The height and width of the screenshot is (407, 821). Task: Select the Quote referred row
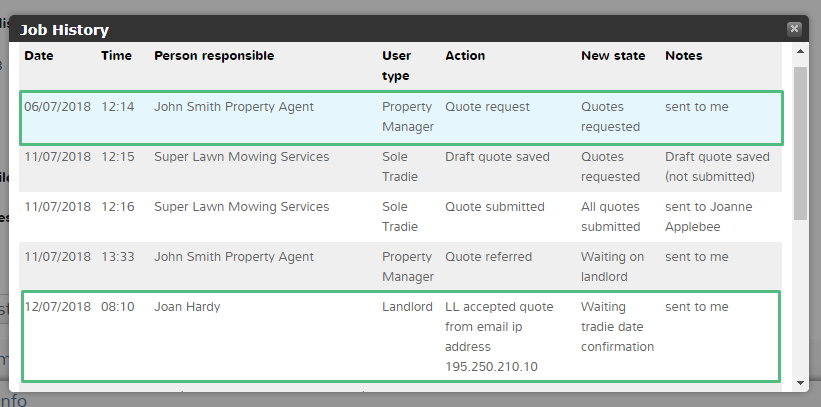[400, 266]
